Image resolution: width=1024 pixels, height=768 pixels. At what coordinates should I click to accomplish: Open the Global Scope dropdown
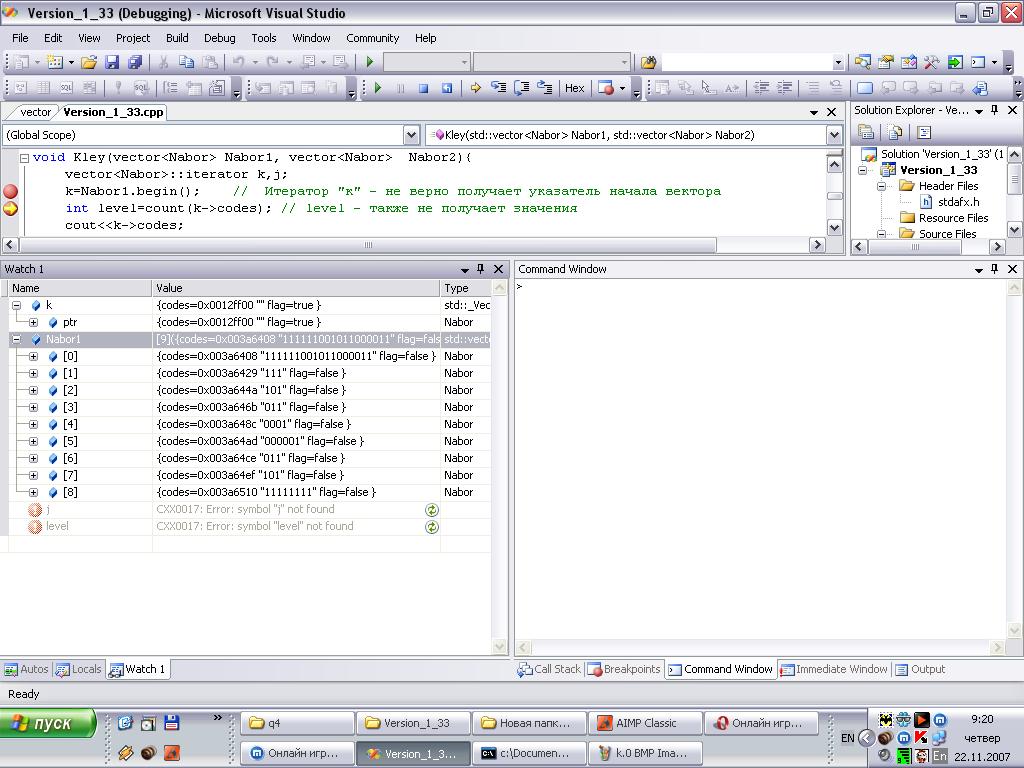click(411, 135)
